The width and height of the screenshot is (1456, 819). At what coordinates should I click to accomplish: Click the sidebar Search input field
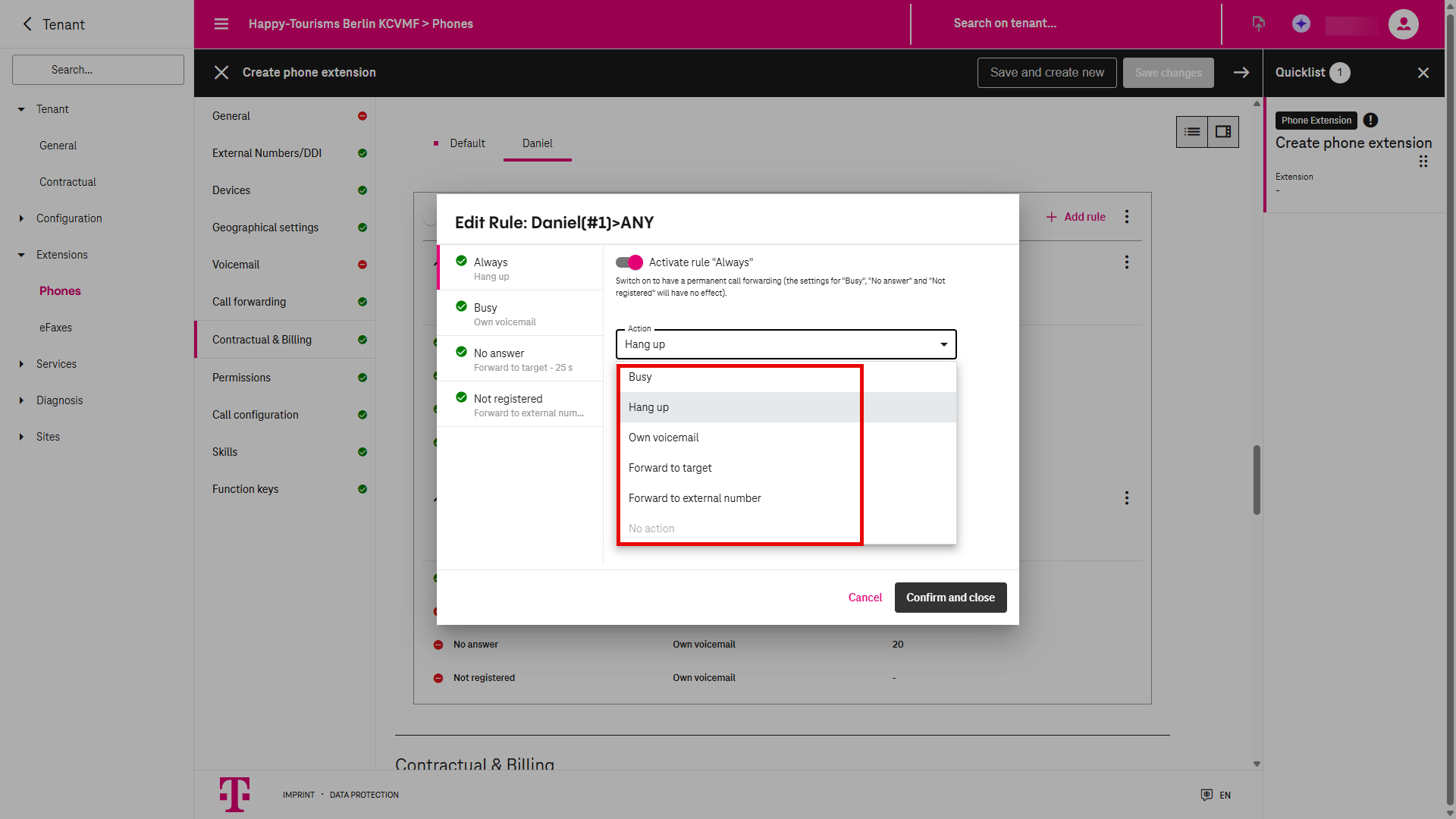click(98, 70)
